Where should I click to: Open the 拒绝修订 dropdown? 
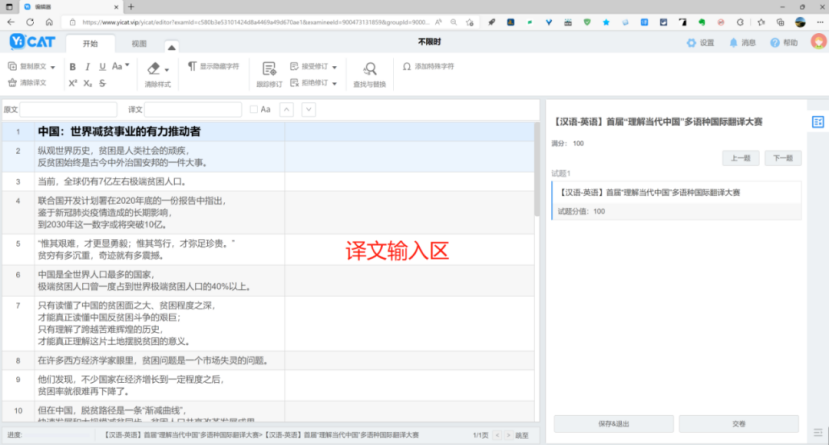334,82
